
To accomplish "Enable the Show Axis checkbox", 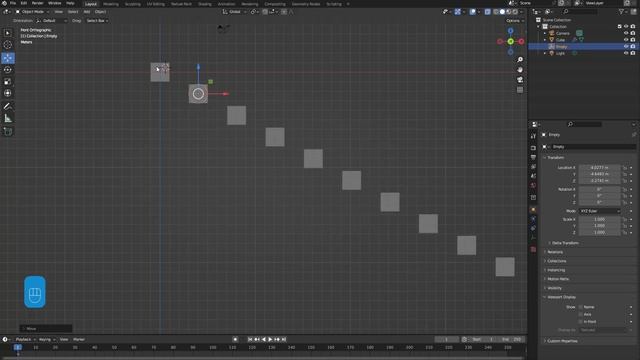I will pyautogui.click(x=581, y=314).
